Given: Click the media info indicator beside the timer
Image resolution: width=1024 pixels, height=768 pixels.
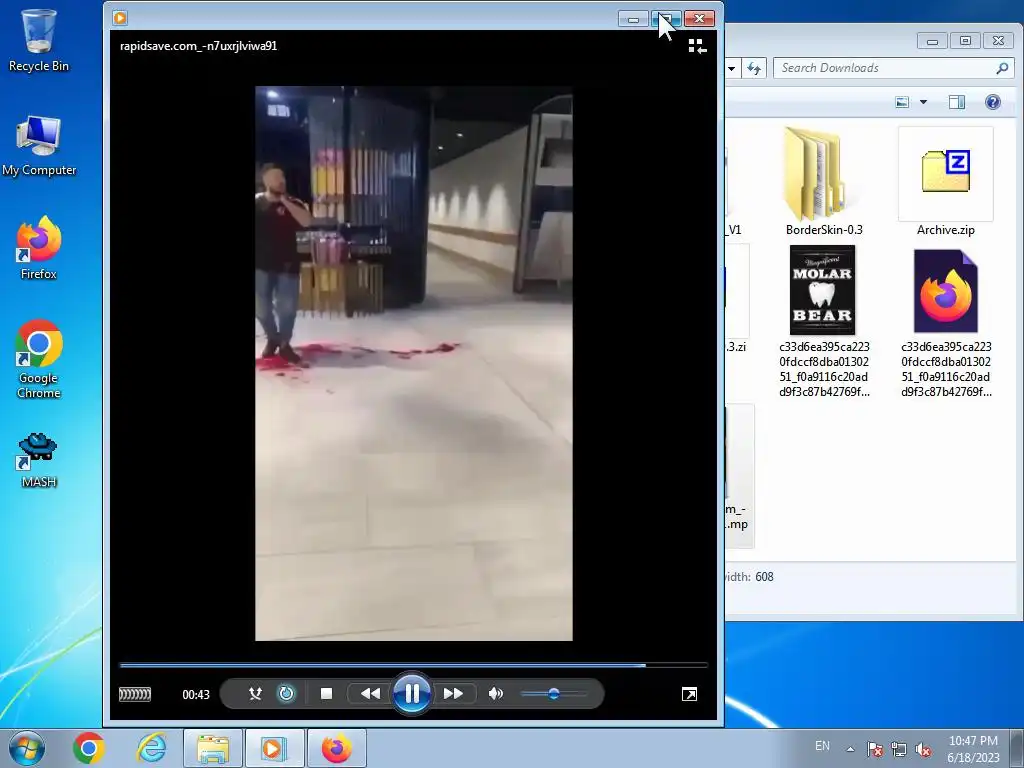Looking at the screenshot, I should [135, 694].
